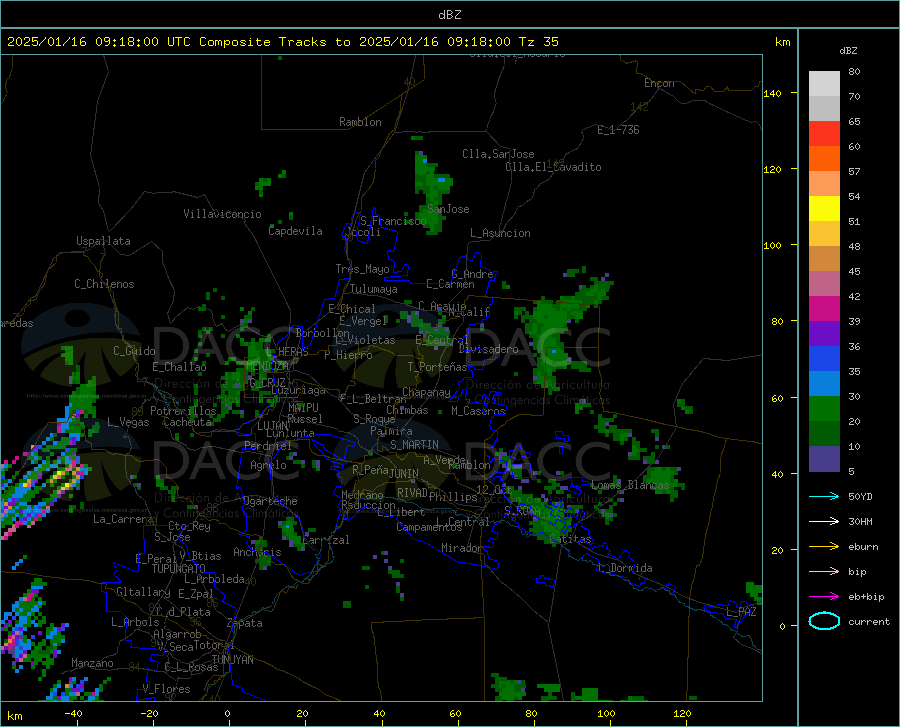Select the orange legend swatch below 60
This screenshot has height=727, width=900.
click(x=824, y=159)
